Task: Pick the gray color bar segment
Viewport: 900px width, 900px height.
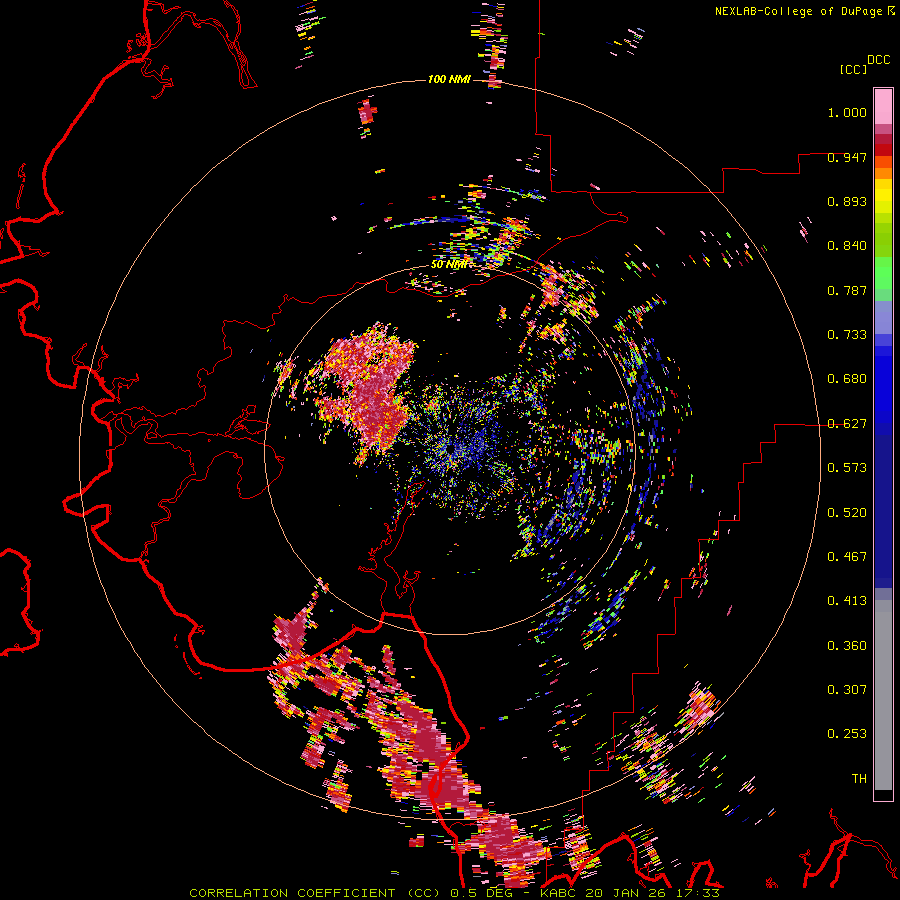Action: point(883,695)
